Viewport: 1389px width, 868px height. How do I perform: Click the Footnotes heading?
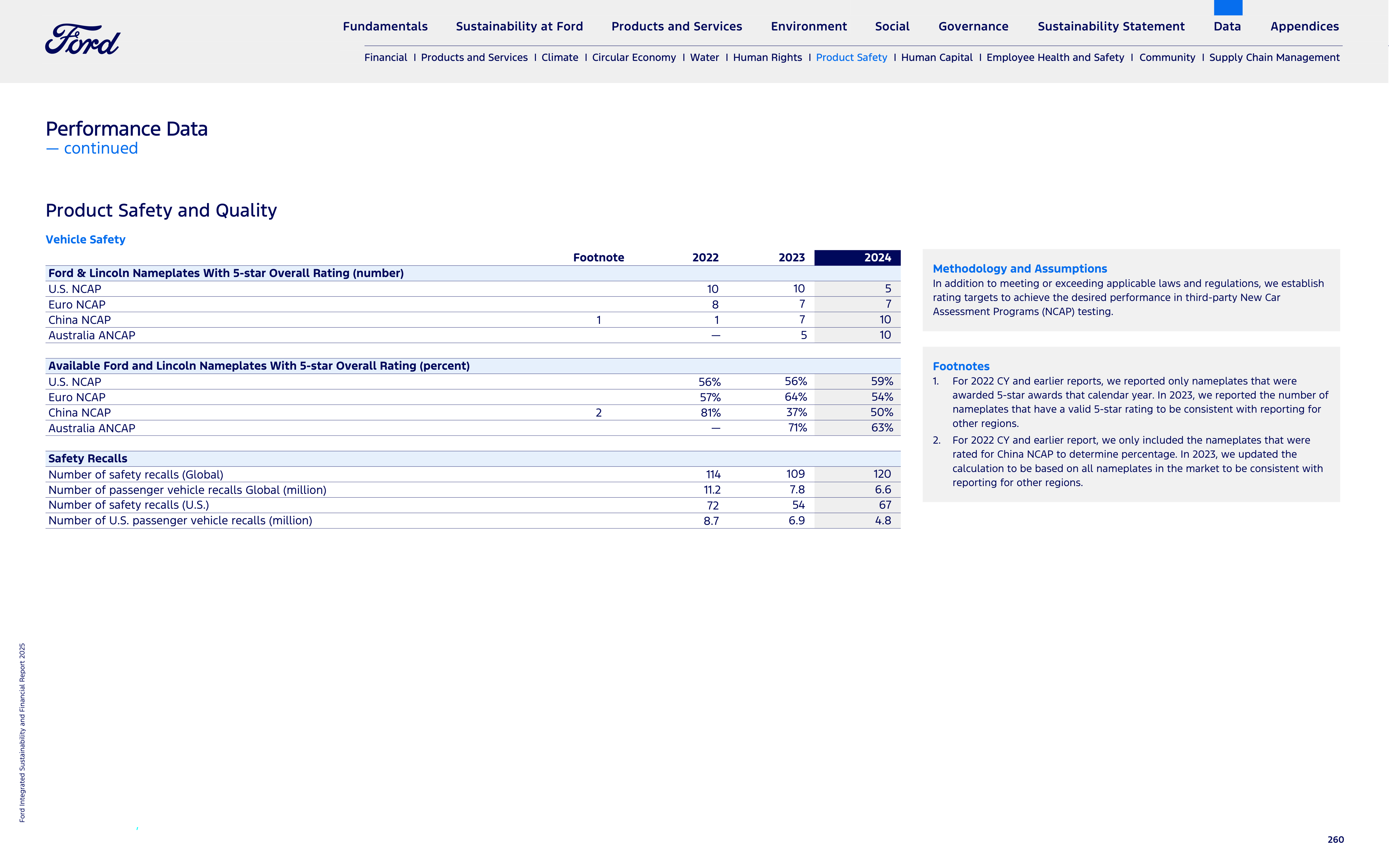(961, 366)
